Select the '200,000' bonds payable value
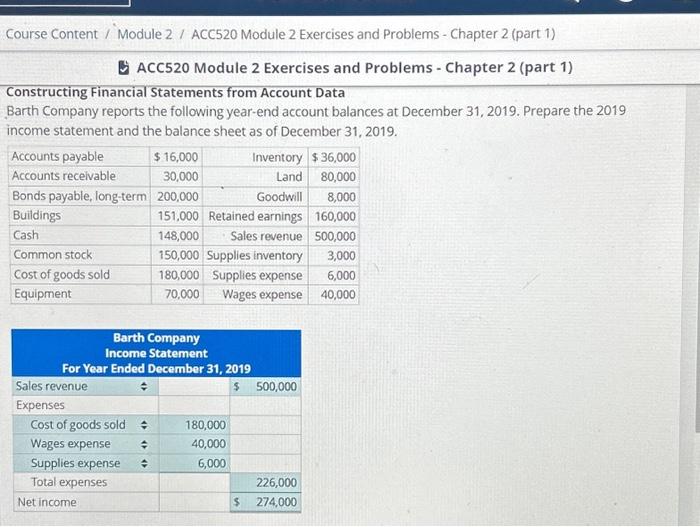 [x=176, y=196]
